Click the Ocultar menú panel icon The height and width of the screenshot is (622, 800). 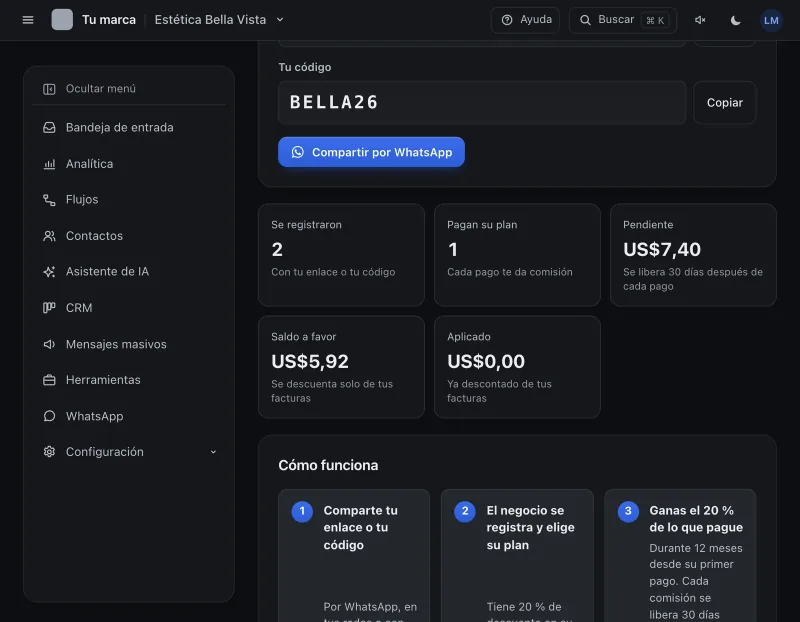point(49,89)
